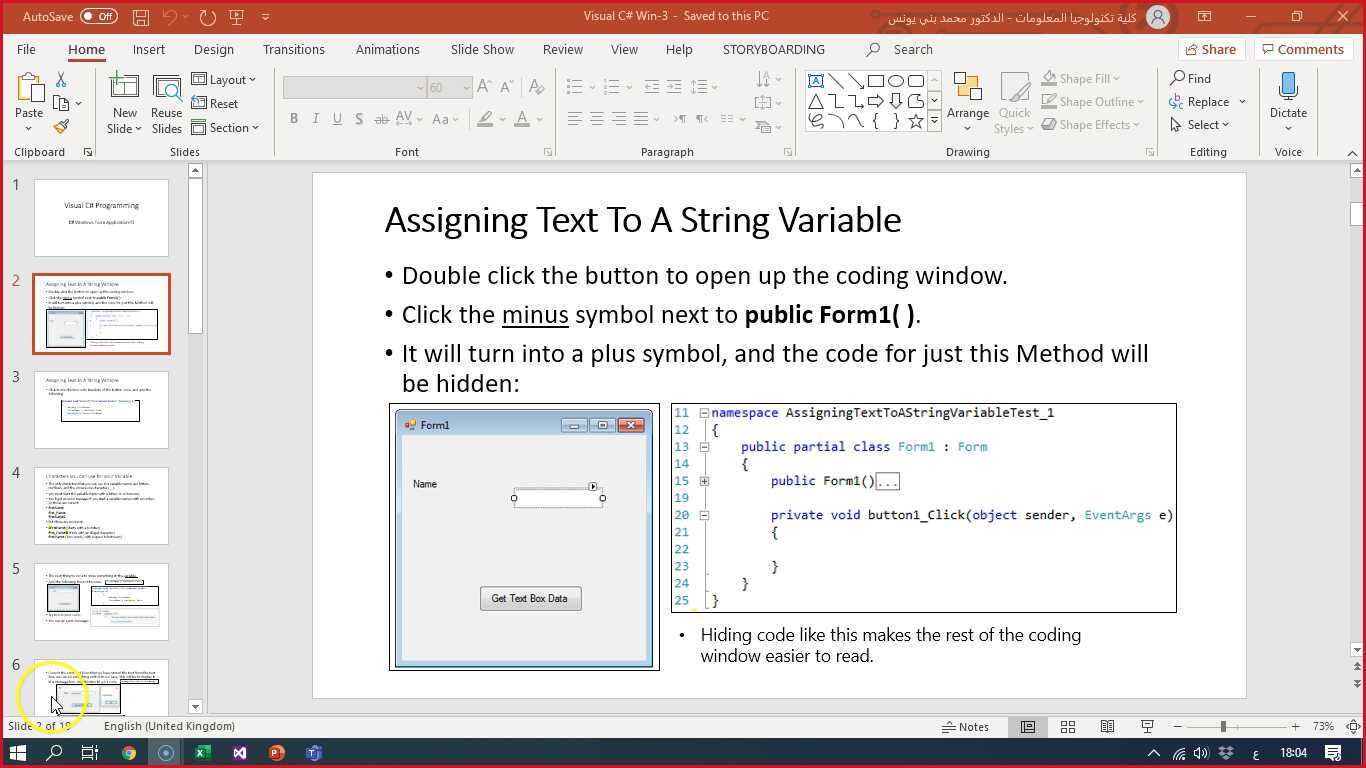Pick the 5-point Star shape

click(916, 121)
